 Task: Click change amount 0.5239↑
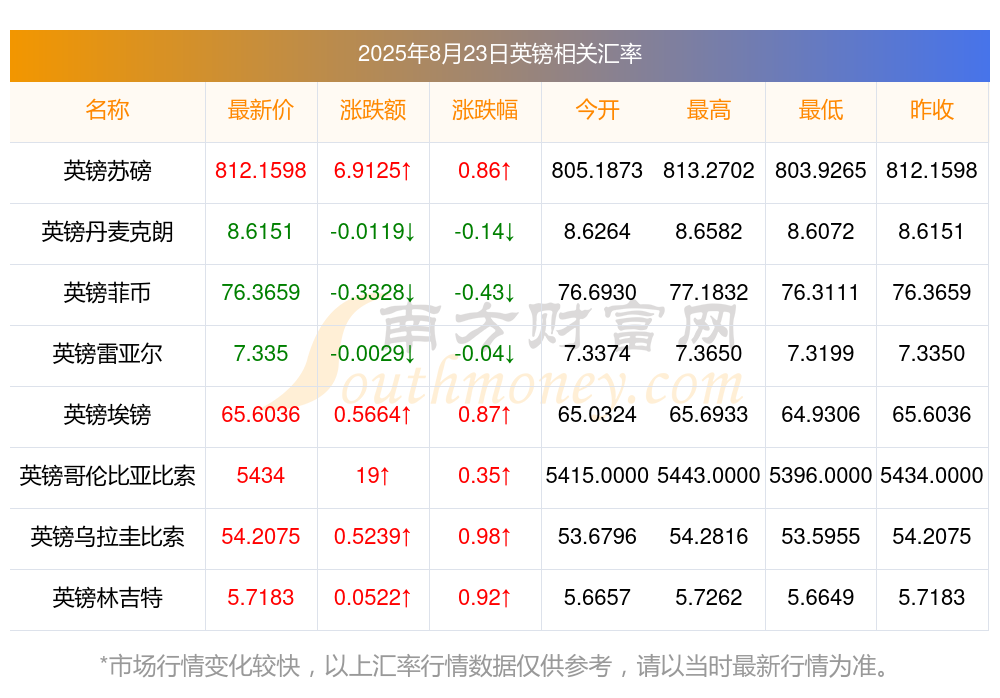click(x=372, y=537)
